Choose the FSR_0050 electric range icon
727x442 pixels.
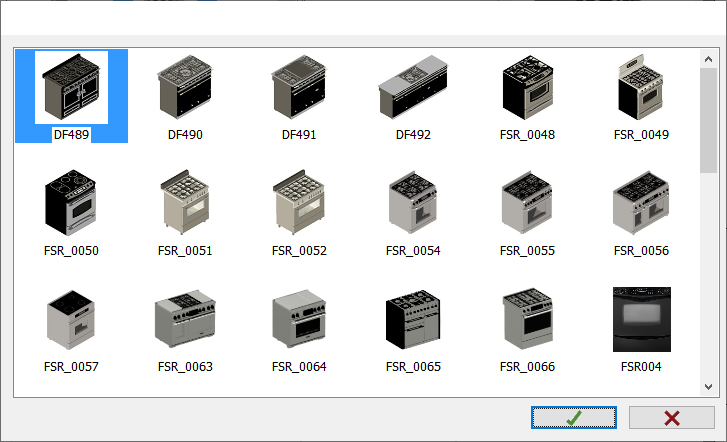pos(71,204)
